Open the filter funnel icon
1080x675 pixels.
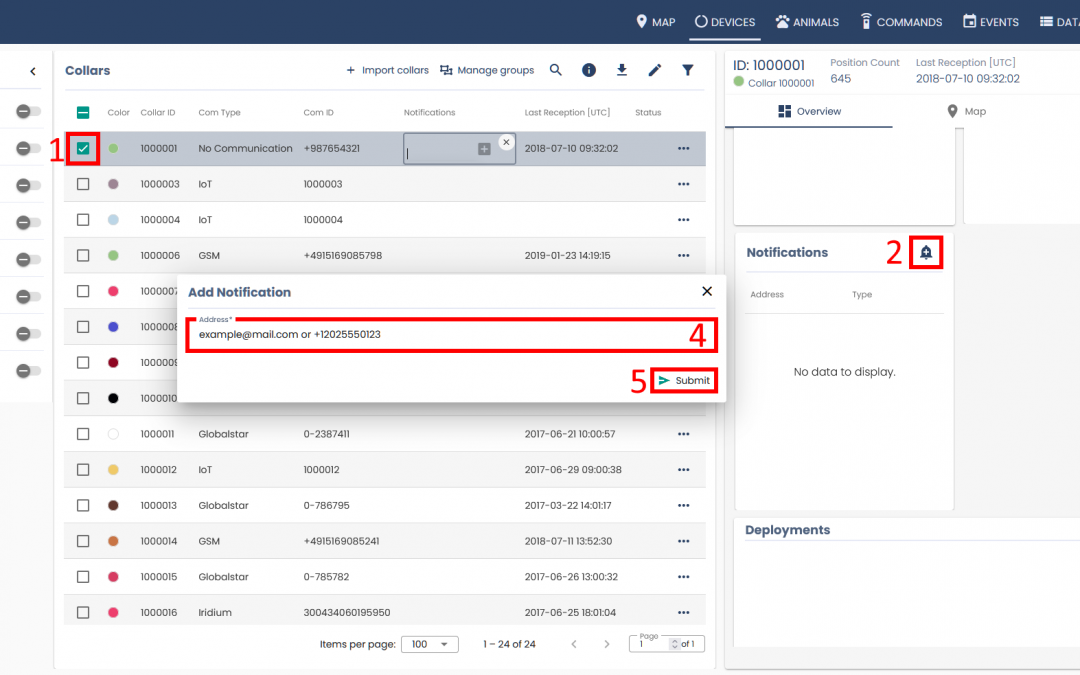[688, 70]
